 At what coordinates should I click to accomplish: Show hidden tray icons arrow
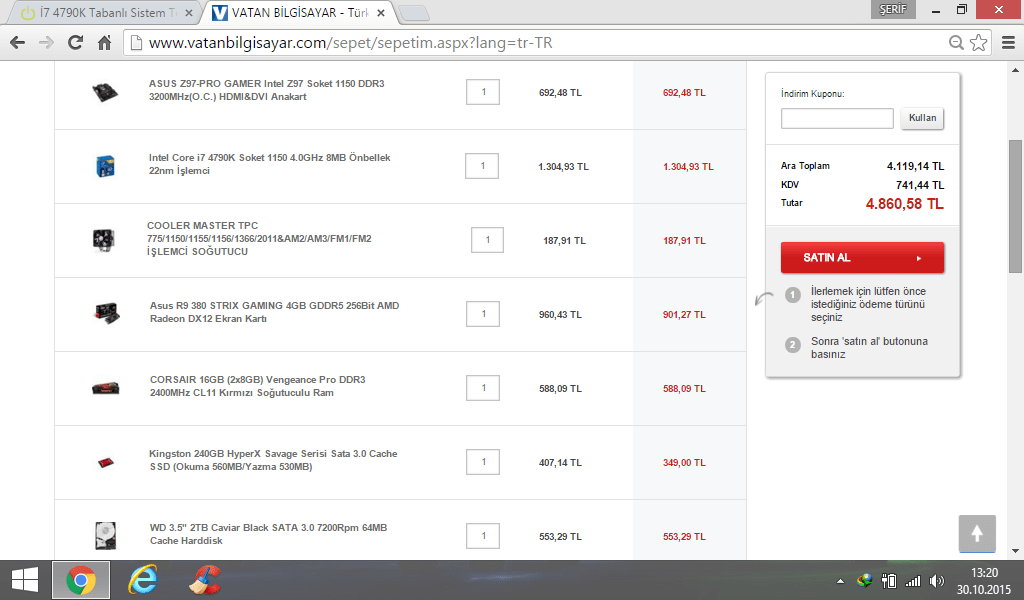coord(840,580)
